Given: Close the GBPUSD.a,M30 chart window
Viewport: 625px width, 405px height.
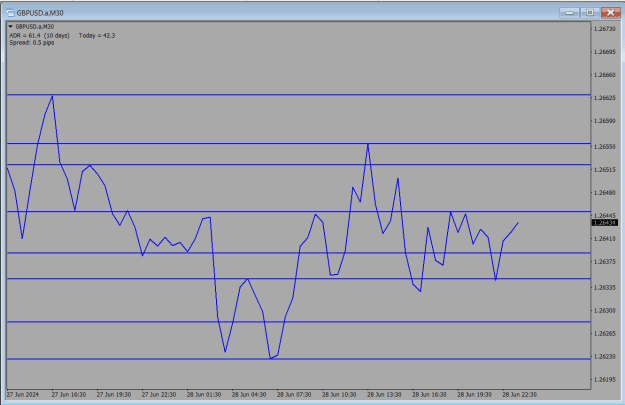Looking at the screenshot, I should 610,13.
